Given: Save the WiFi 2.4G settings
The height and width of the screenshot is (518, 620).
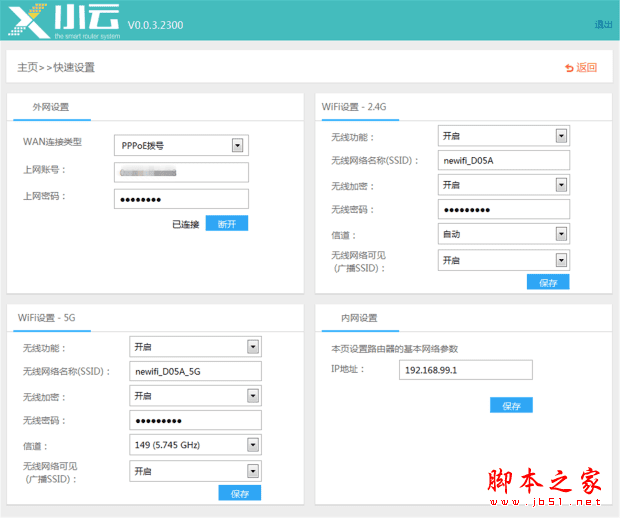Looking at the screenshot, I should coord(548,282).
